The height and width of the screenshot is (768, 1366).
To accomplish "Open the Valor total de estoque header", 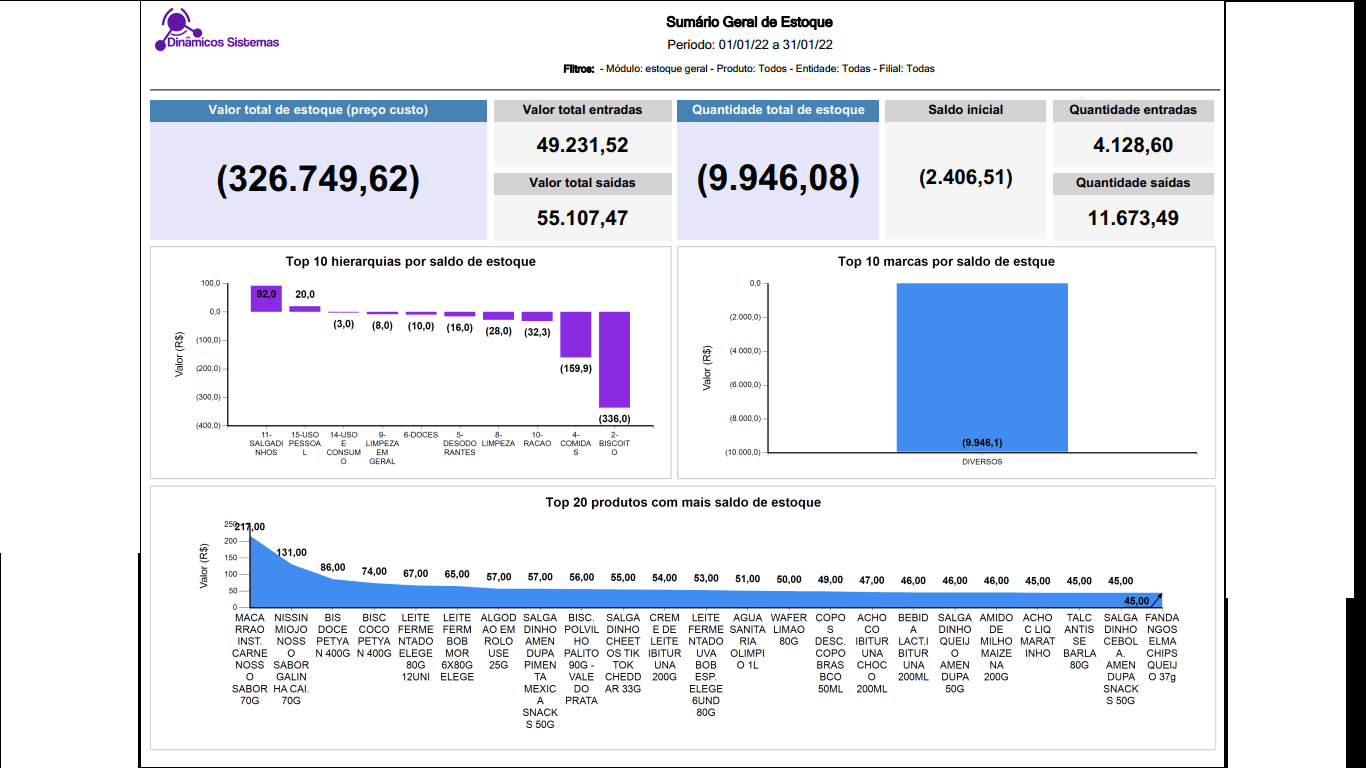I will click(x=318, y=111).
